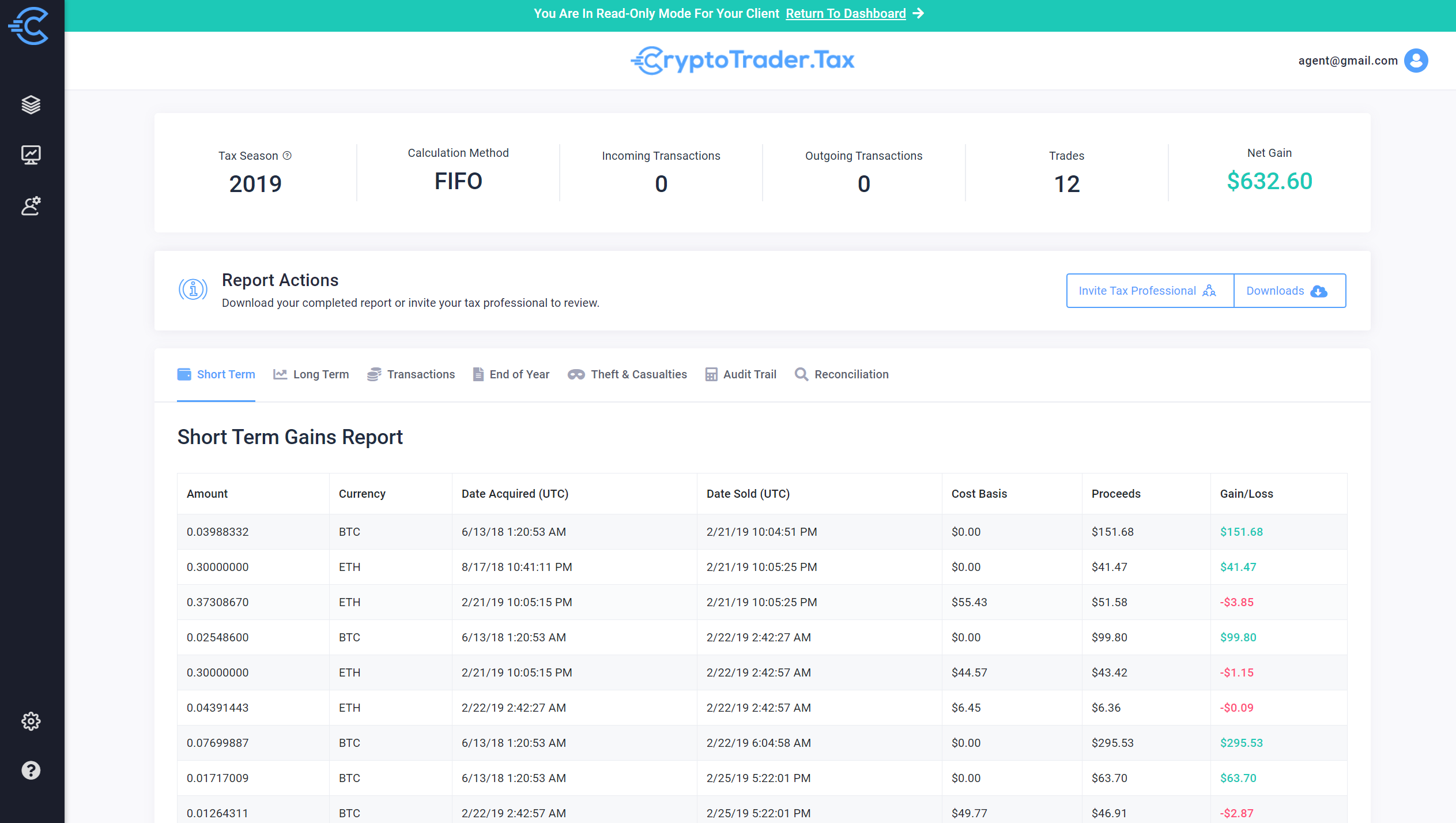Open the gear settings icon in the sidebar
1456x823 pixels.
(31, 721)
